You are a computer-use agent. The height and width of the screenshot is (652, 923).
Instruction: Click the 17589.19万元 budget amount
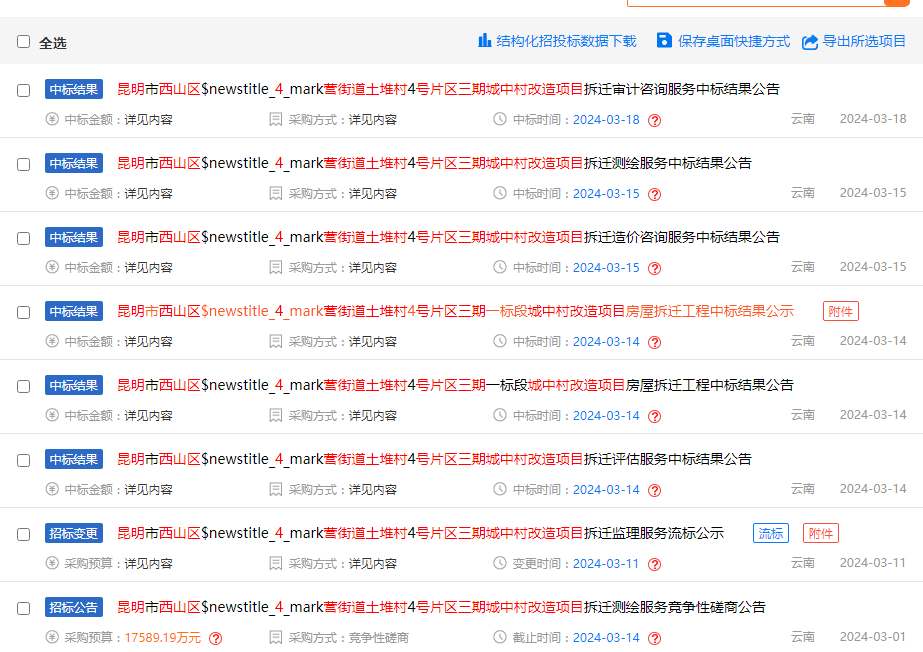(x=162, y=638)
